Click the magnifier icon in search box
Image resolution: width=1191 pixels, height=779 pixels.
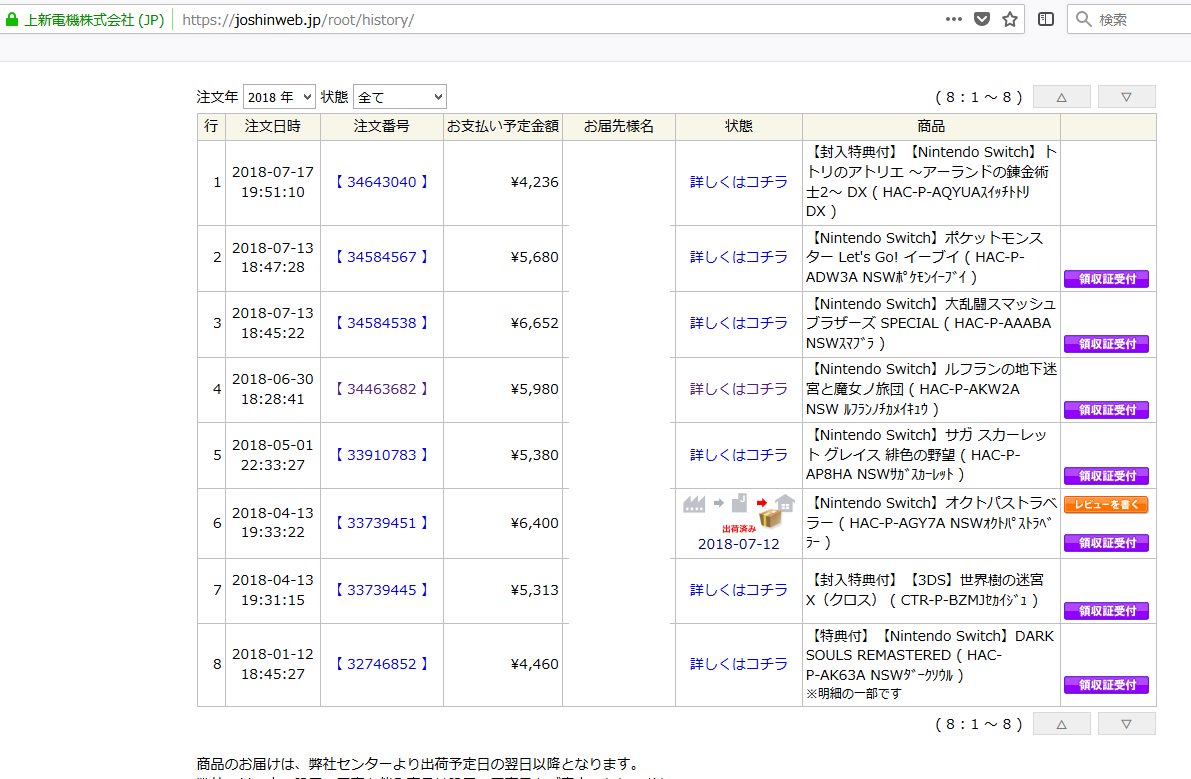coord(1084,19)
